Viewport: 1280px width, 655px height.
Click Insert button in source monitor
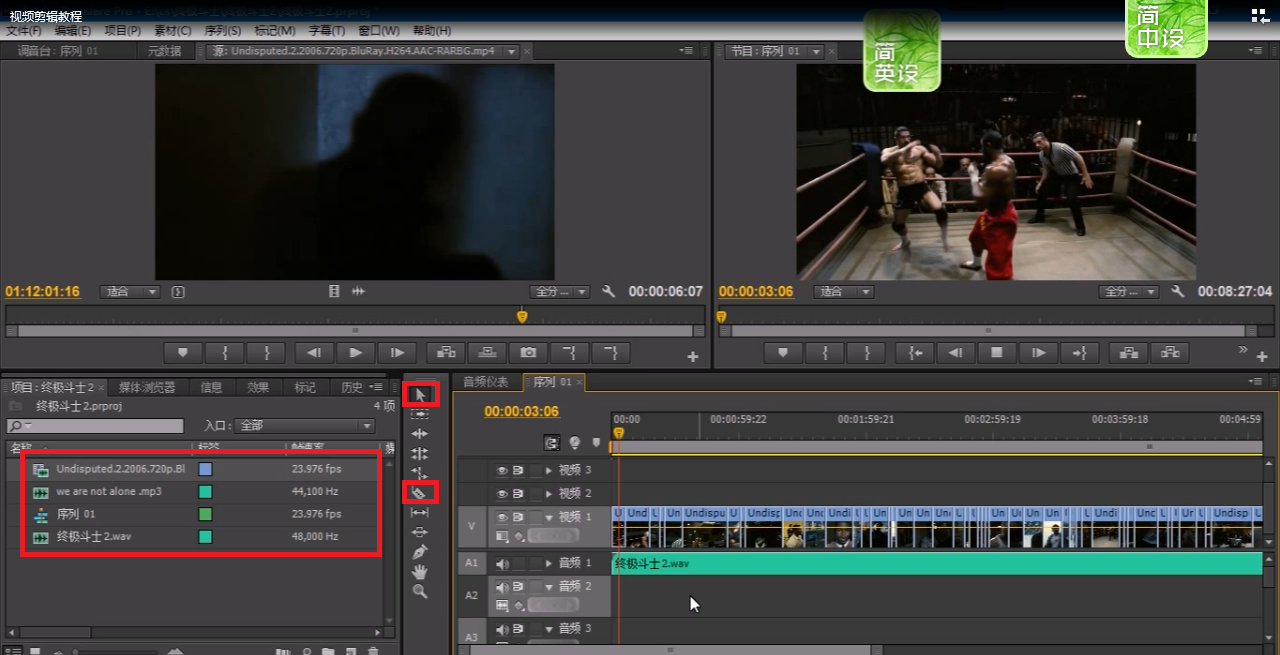click(445, 352)
